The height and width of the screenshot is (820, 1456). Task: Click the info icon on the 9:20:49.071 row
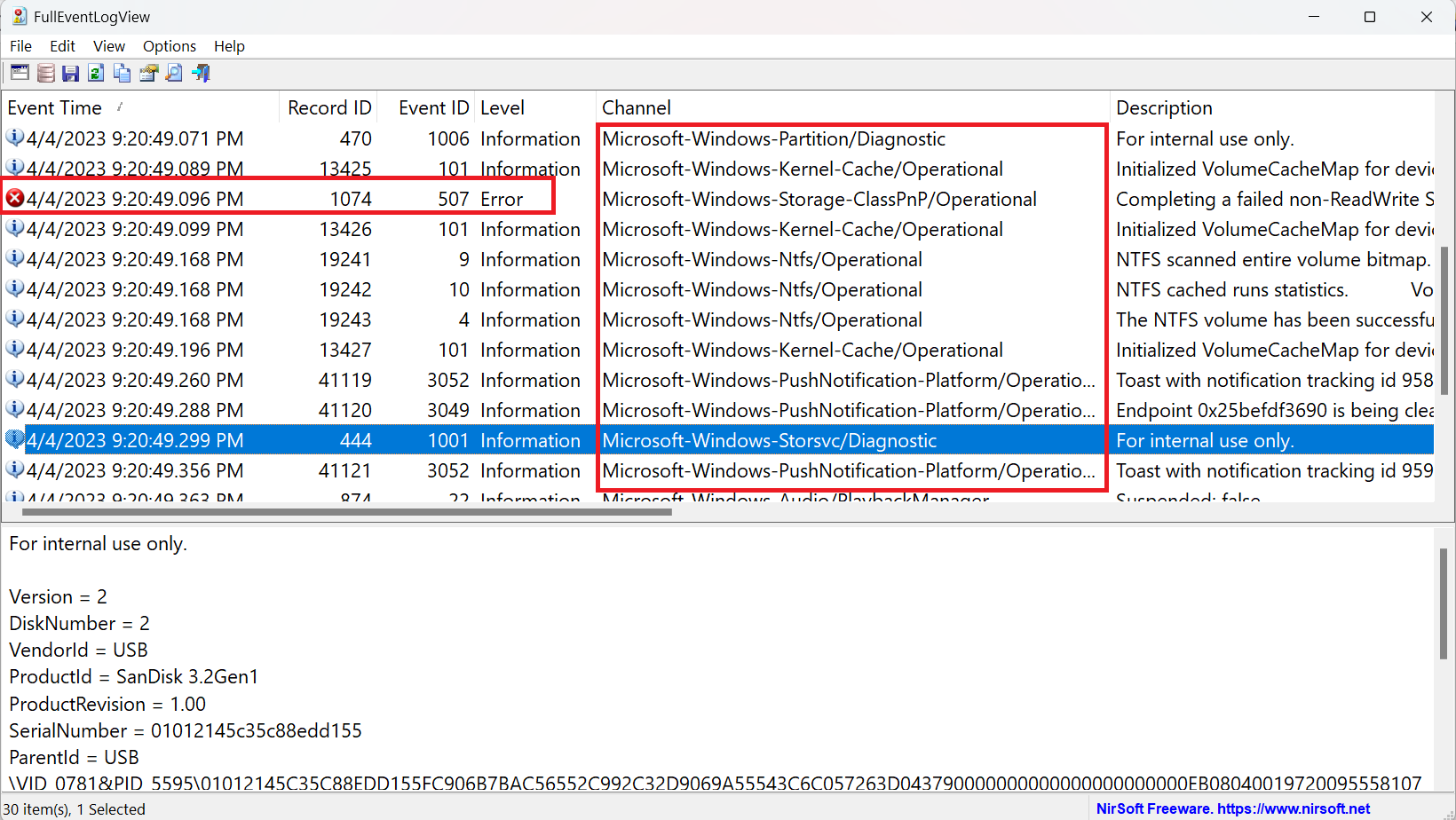coord(15,138)
